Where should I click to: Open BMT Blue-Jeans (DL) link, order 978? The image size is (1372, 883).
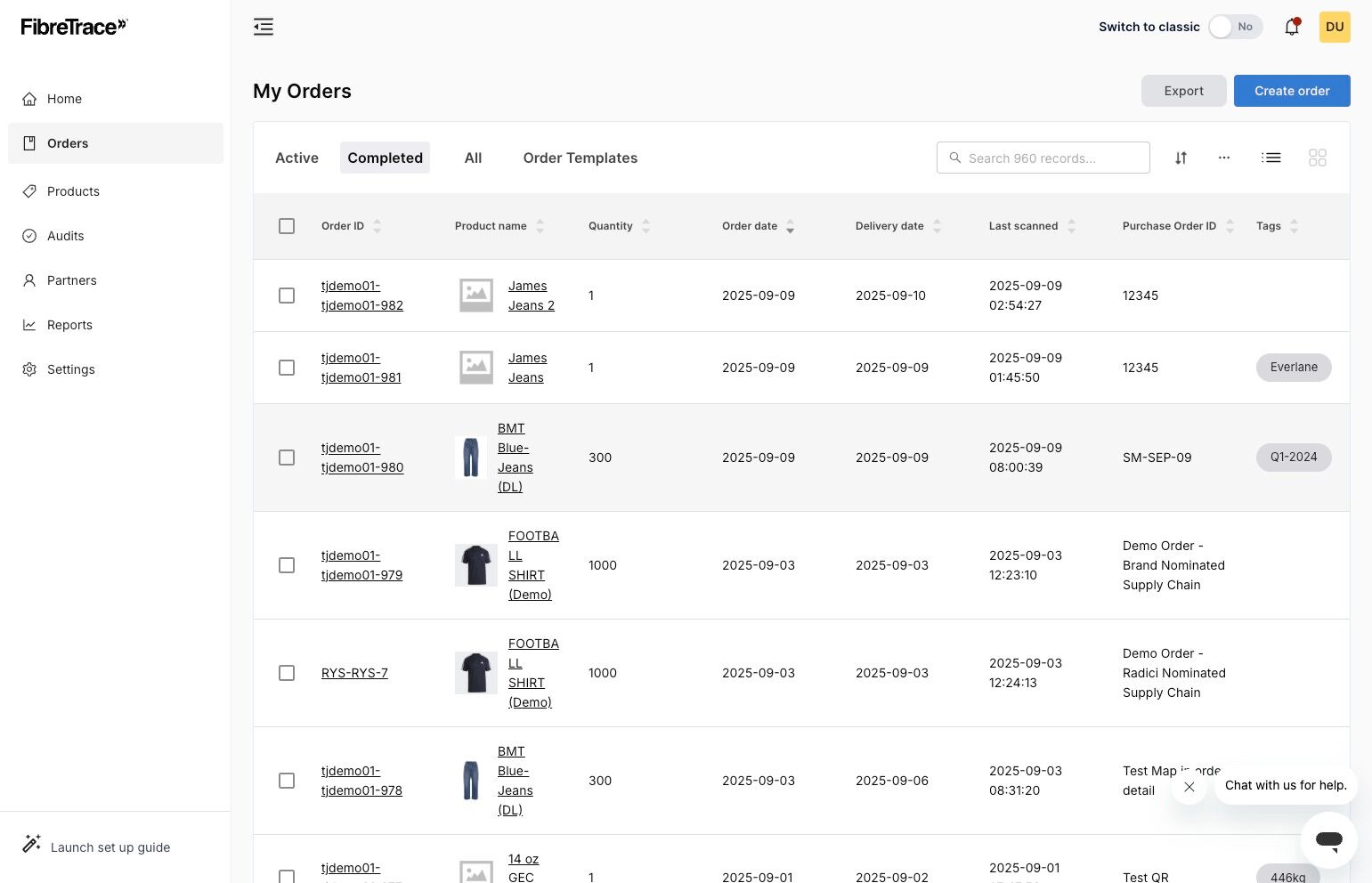coord(516,781)
